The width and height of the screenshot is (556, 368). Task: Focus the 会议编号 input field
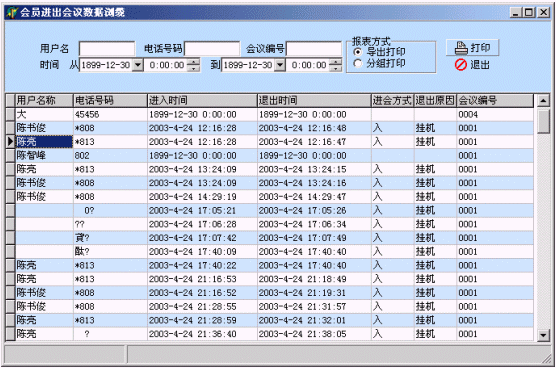[314, 49]
